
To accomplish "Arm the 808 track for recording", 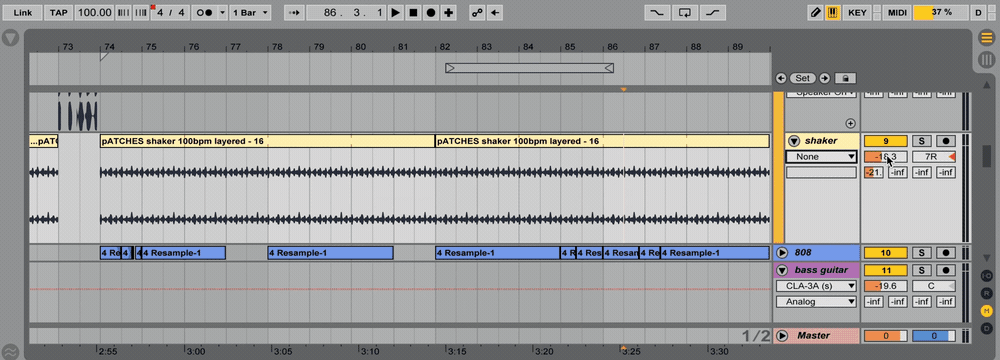I will click(x=946, y=253).
